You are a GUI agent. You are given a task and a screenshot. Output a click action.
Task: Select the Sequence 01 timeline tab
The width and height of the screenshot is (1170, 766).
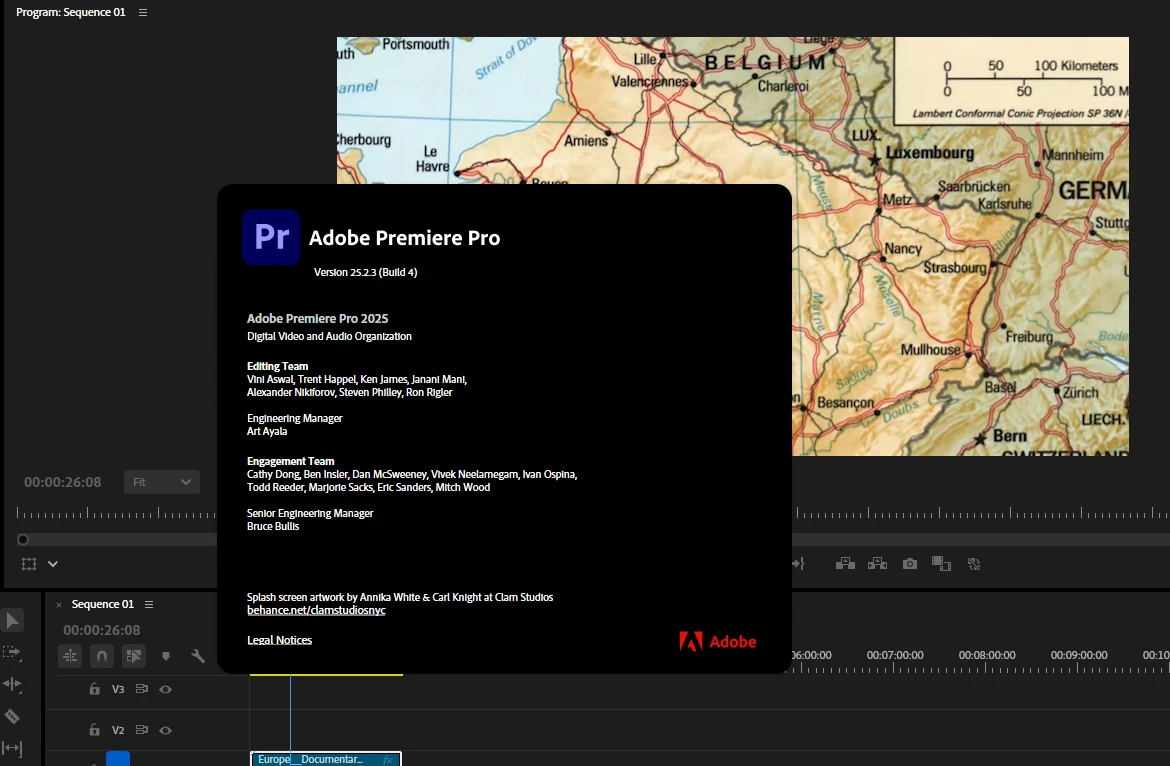pyautogui.click(x=102, y=604)
